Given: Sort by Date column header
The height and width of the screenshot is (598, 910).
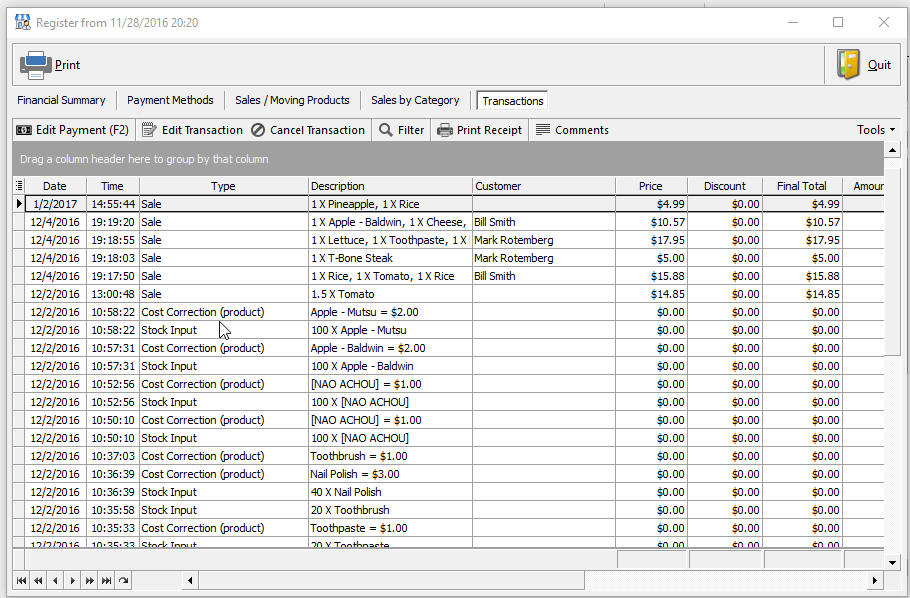Looking at the screenshot, I should (55, 186).
